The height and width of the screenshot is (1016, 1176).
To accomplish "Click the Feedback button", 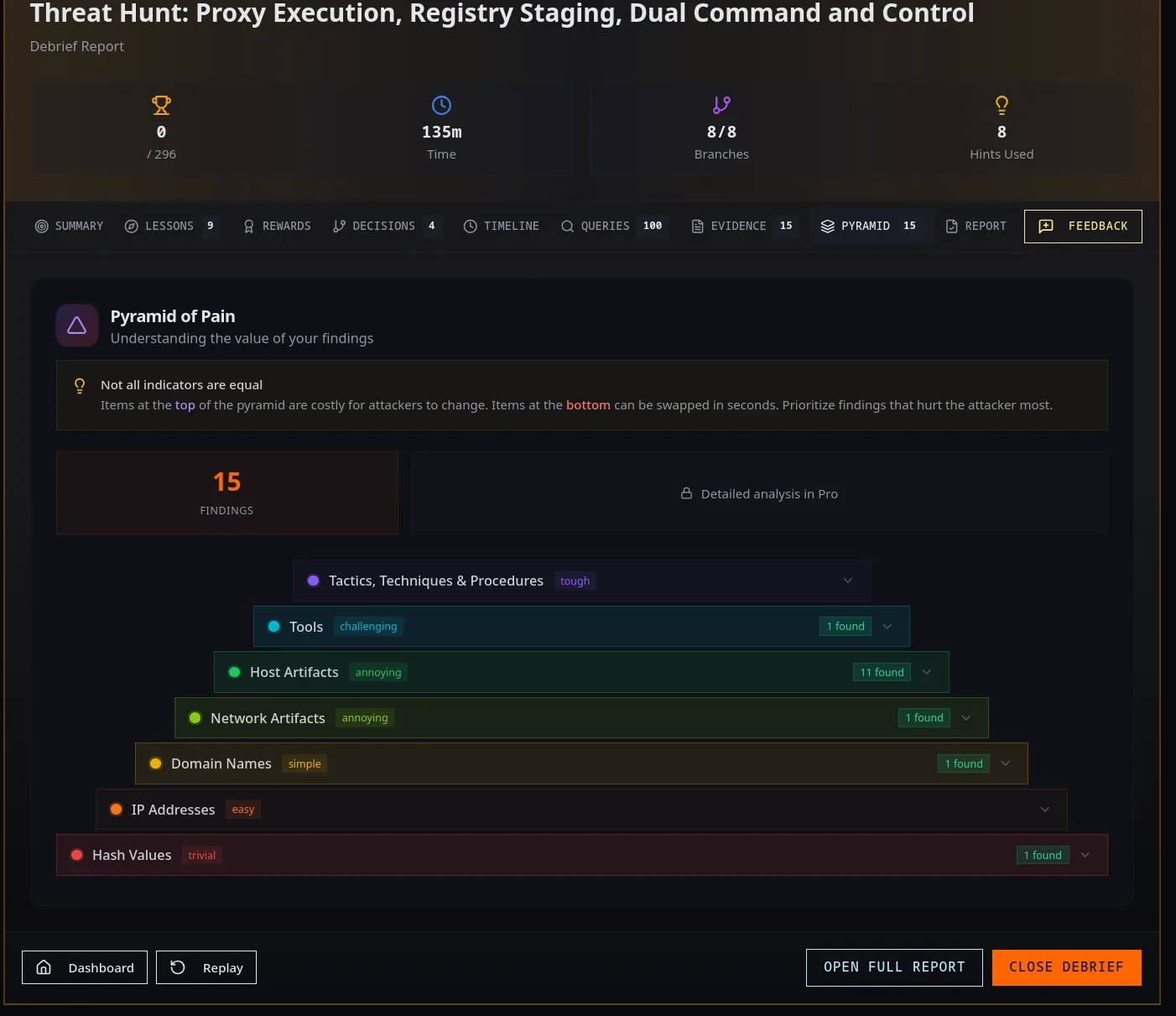I will pyautogui.click(x=1083, y=227).
